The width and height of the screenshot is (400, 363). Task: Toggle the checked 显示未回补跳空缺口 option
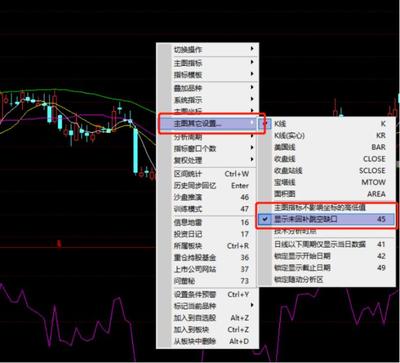point(326,219)
